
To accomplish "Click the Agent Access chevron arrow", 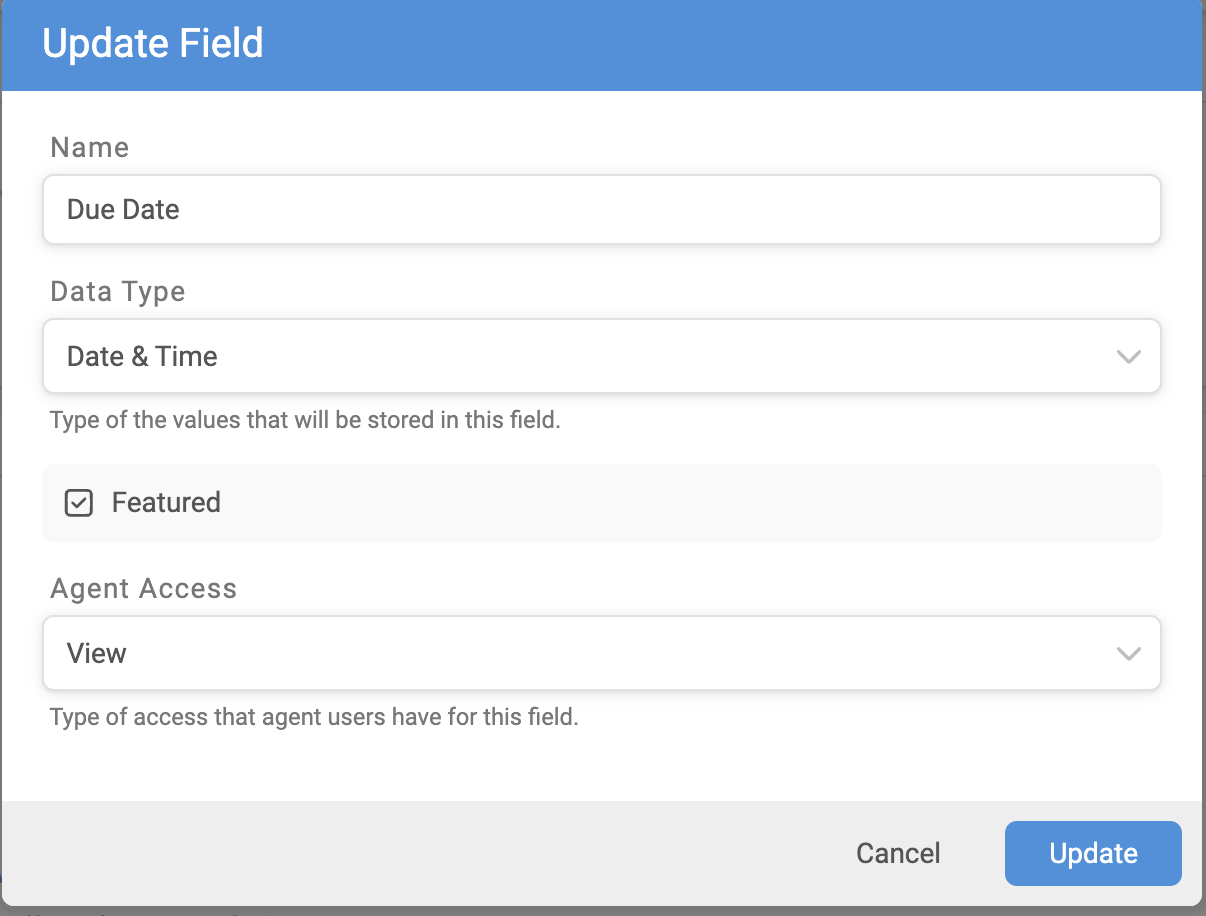I will (1128, 654).
